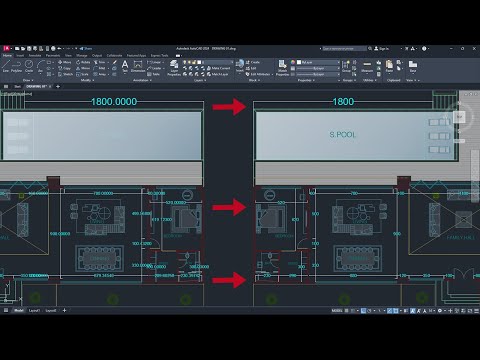
Task: Toggle polar tracking in status bar
Action: (369, 311)
